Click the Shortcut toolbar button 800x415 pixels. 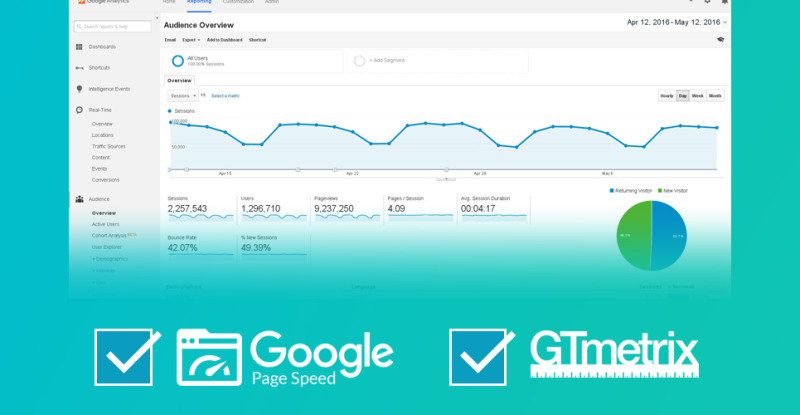pyautogui.click(x=257, y=40)
